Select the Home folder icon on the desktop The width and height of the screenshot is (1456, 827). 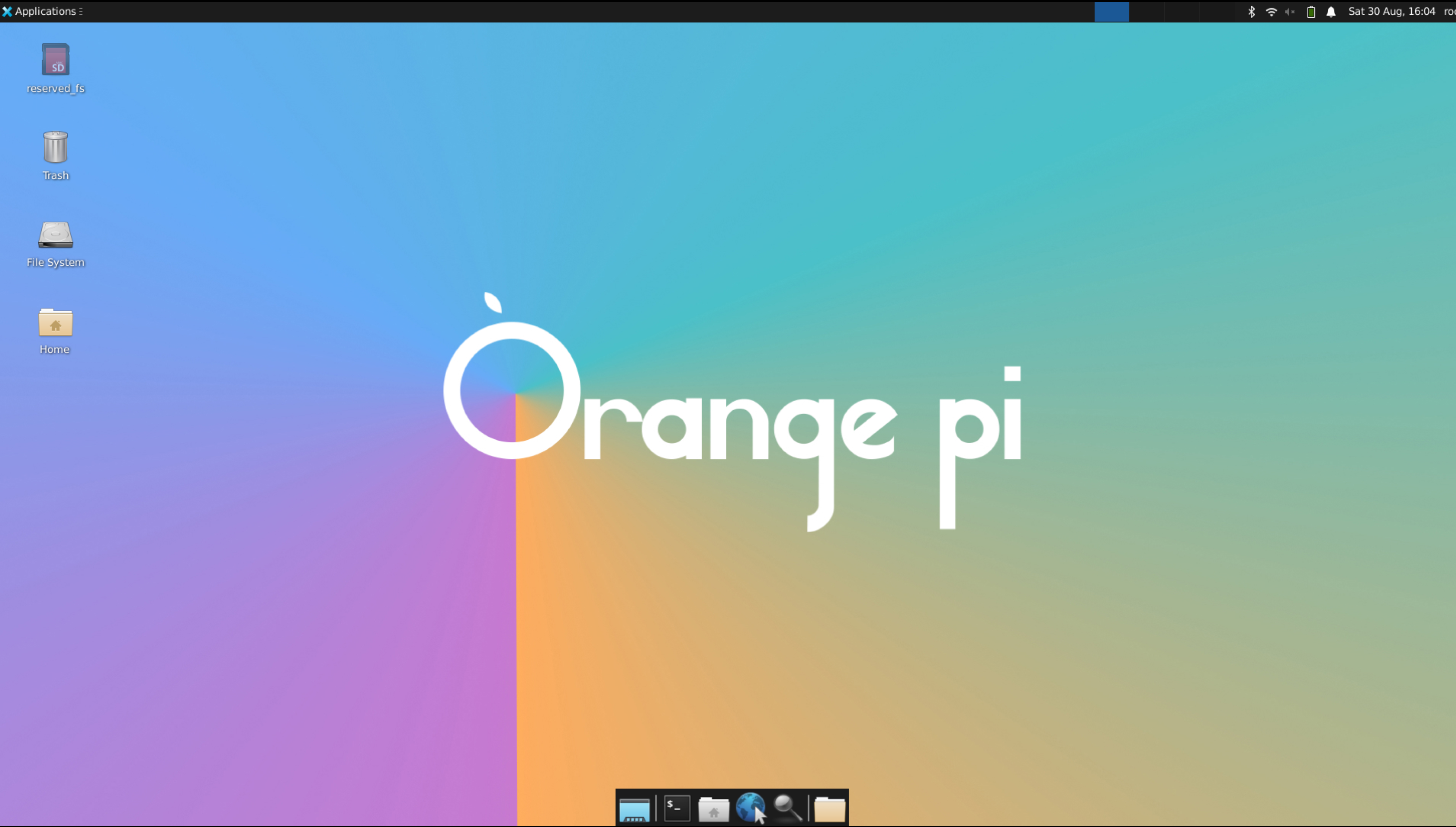56,322
